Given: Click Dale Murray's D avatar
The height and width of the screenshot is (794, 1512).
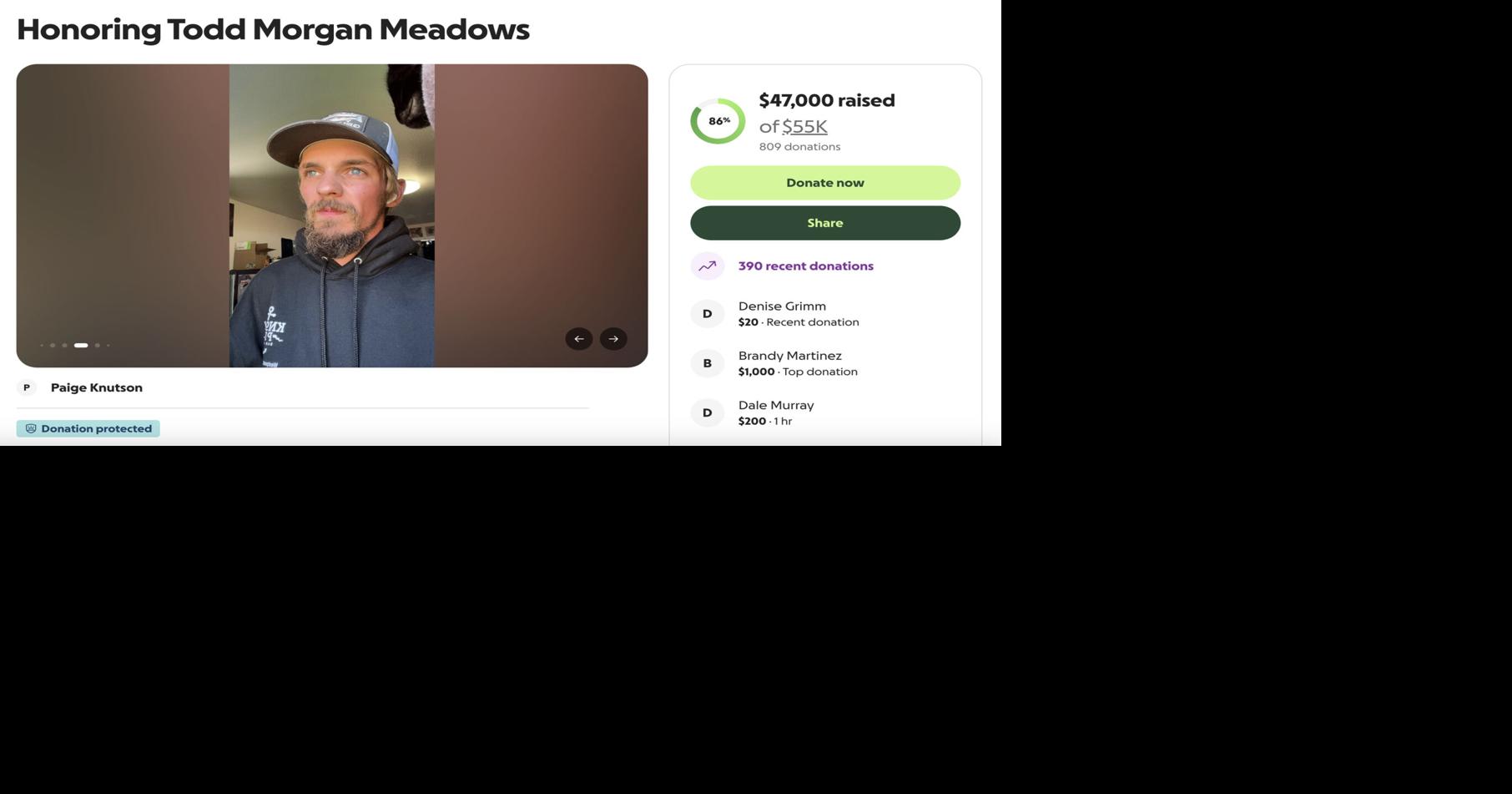Looking at the screenshot, I should pyautogui.click(x=707, y=412).
